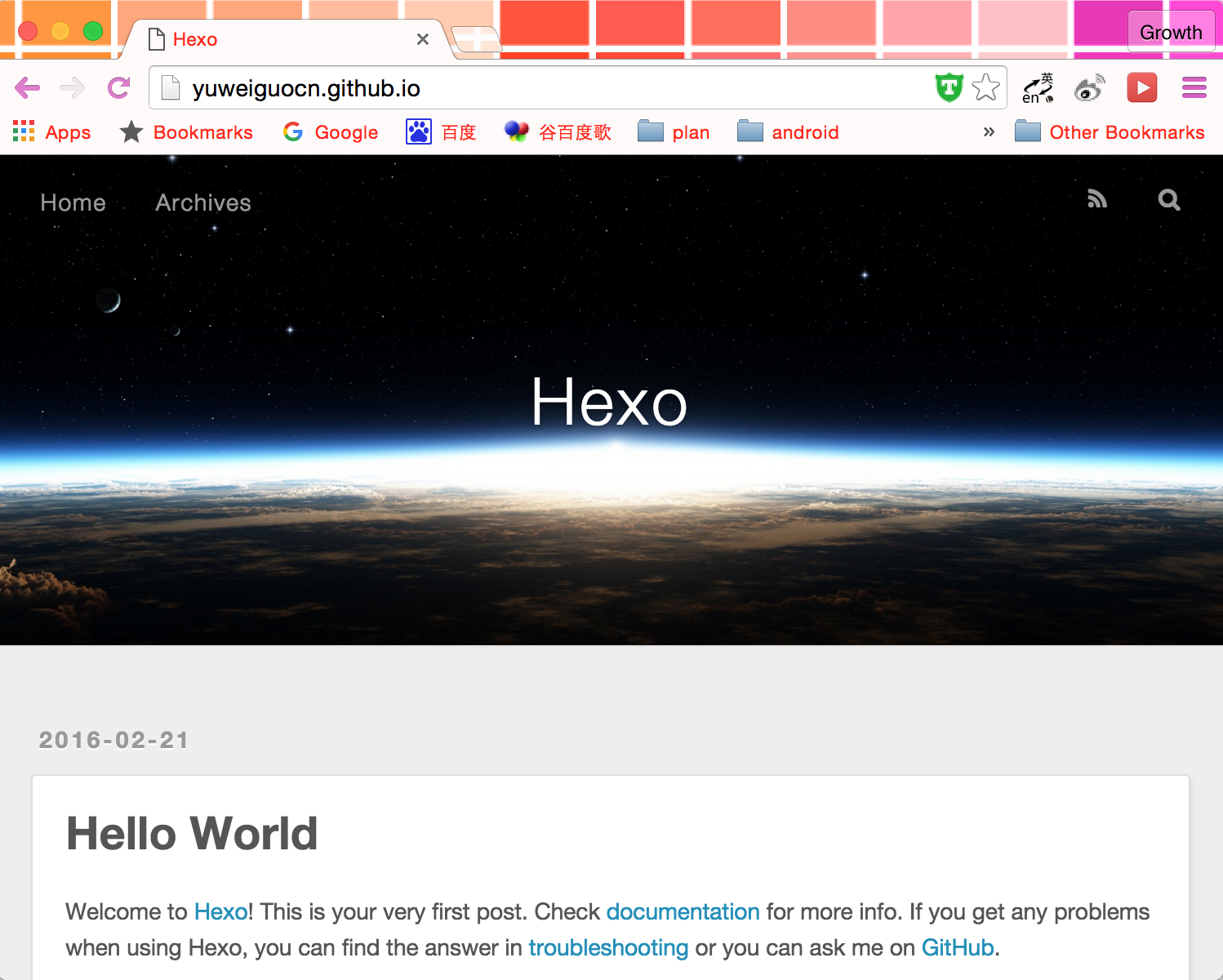
Task: Click the Weibo extension icon
Action: (x=1090, y=87)
